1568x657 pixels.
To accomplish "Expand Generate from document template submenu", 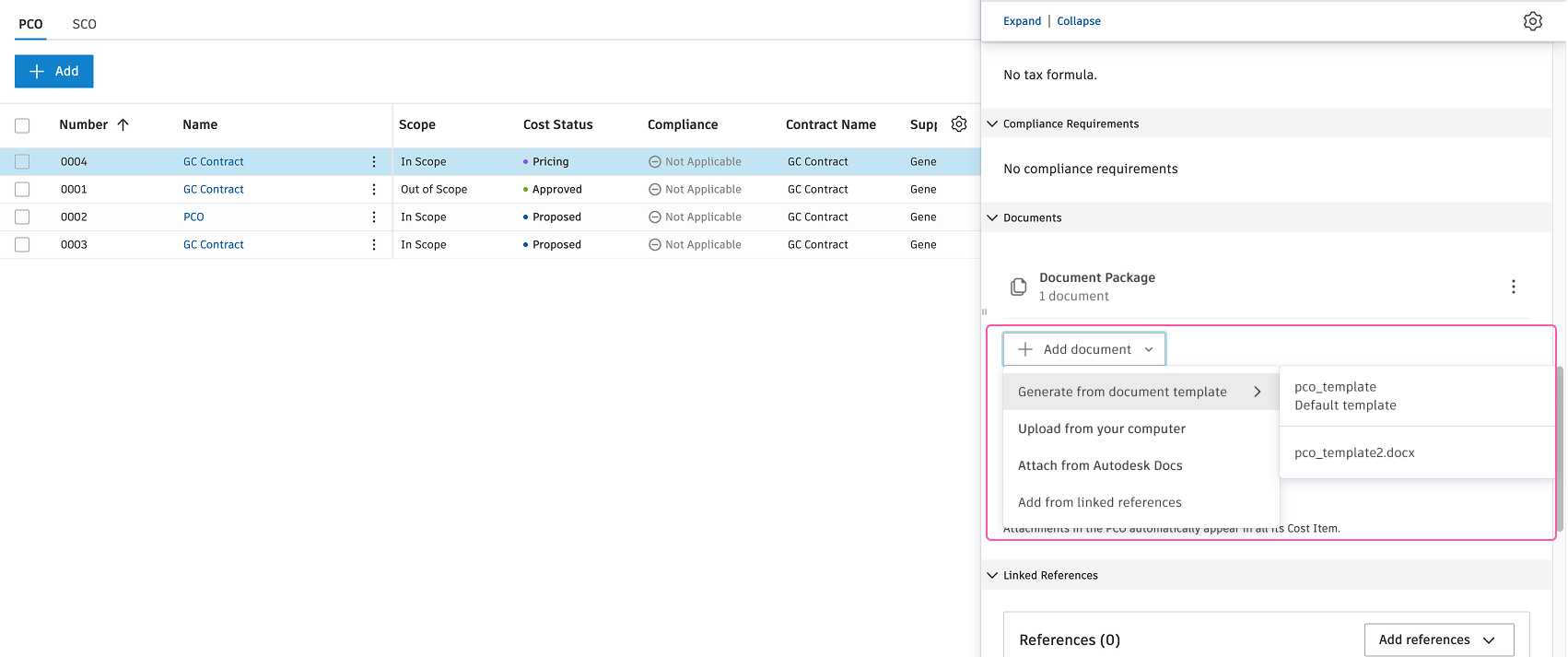I will 1141,392.
